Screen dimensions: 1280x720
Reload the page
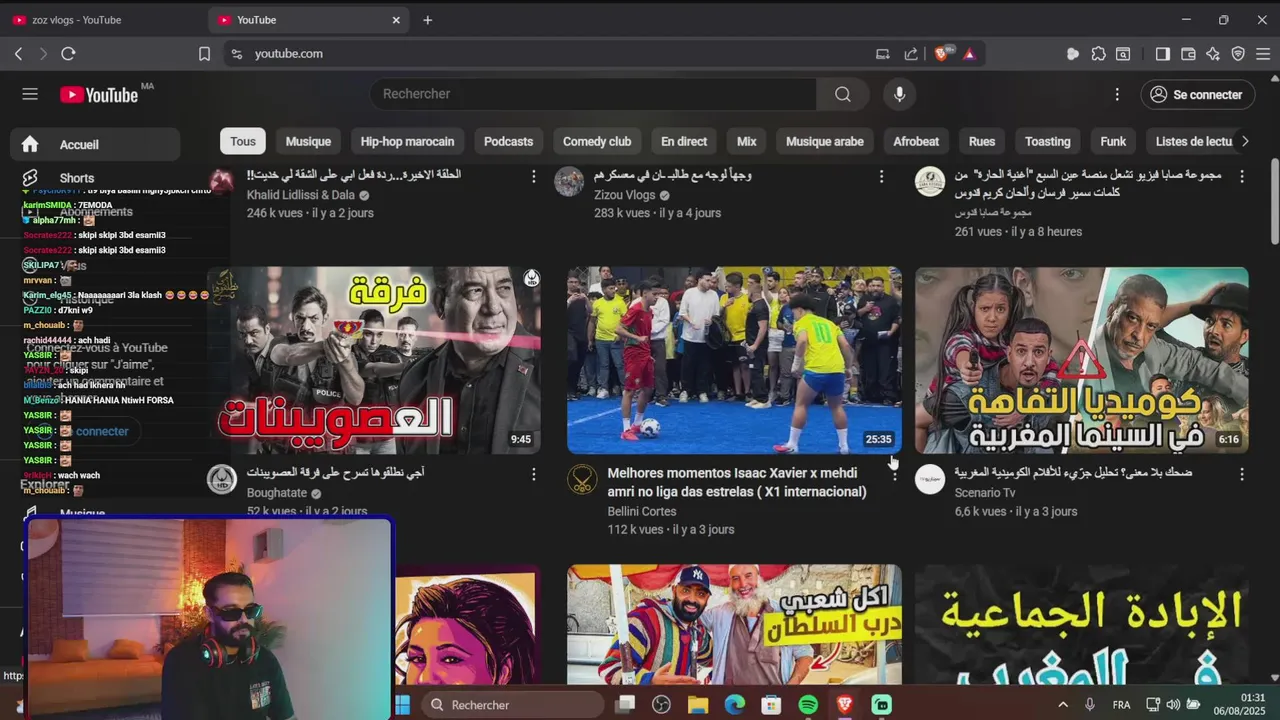click(x=68, y=54)
